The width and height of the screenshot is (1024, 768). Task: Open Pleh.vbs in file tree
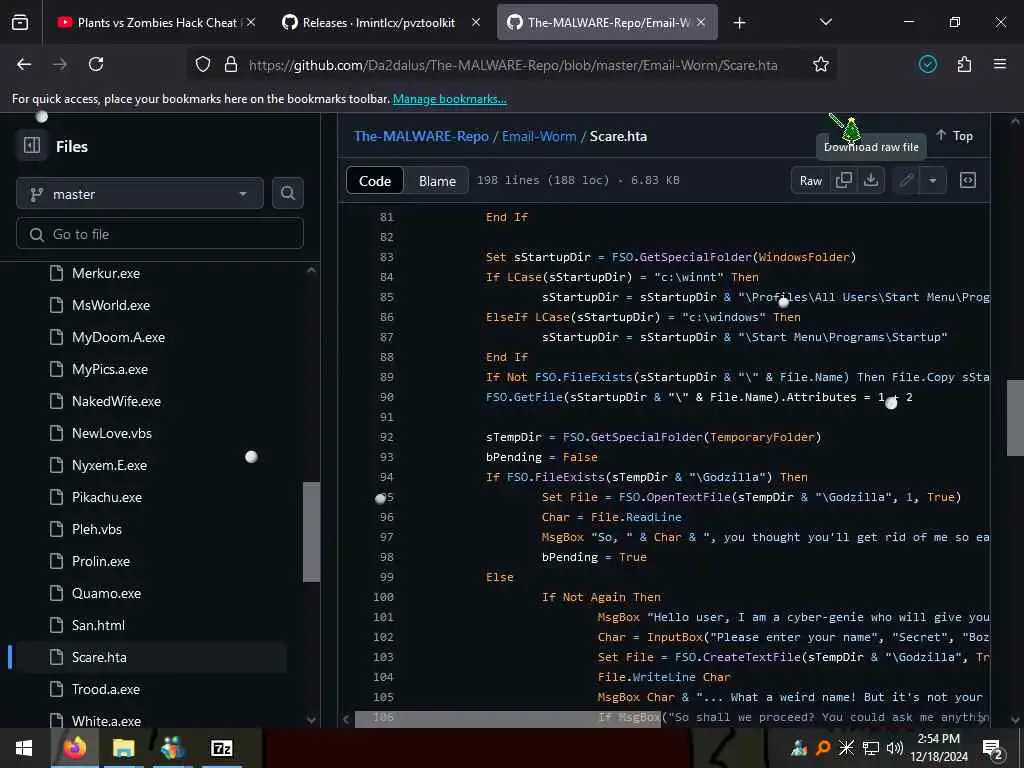tap(97, 529)
